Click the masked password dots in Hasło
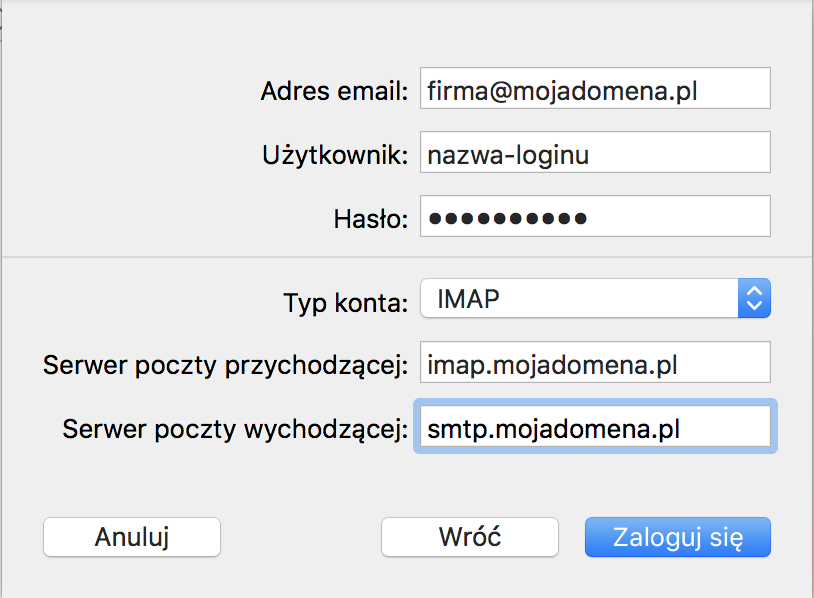814x598 pixels. (508, 218)
